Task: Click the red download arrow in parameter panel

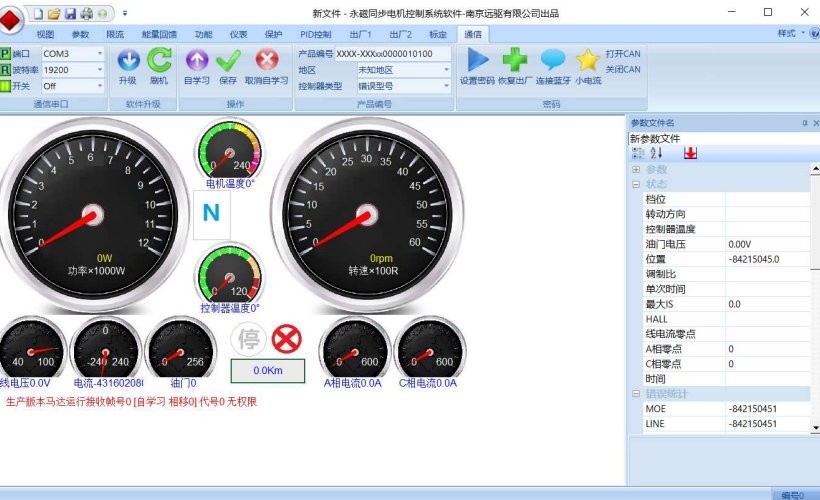Action: [x=690, y=153]
